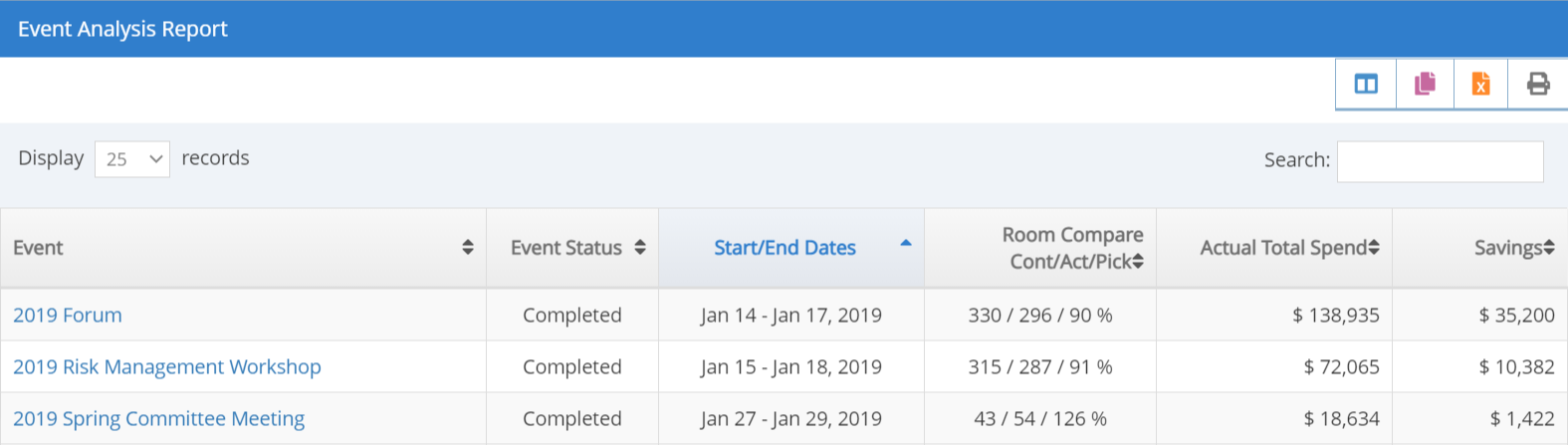The height and width of the screenshot is (445, 1568).
Task: Select the Jan 27 - Jan 29, 2019 cell
Action: (x=790, y=419)
